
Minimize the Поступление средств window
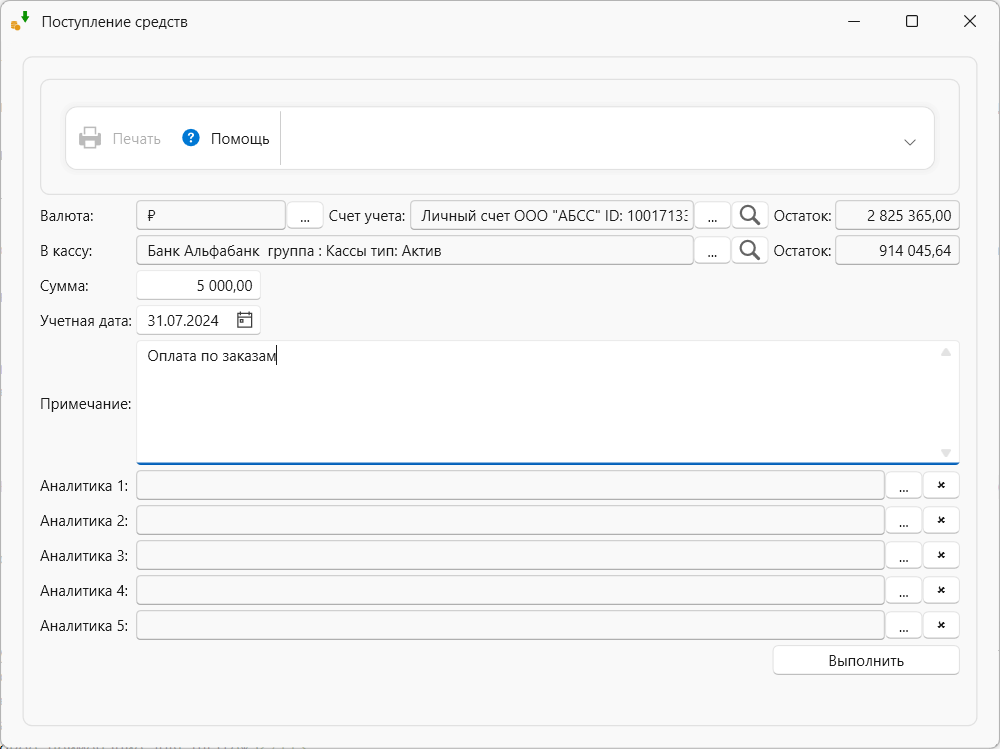[x=854, y=21]
